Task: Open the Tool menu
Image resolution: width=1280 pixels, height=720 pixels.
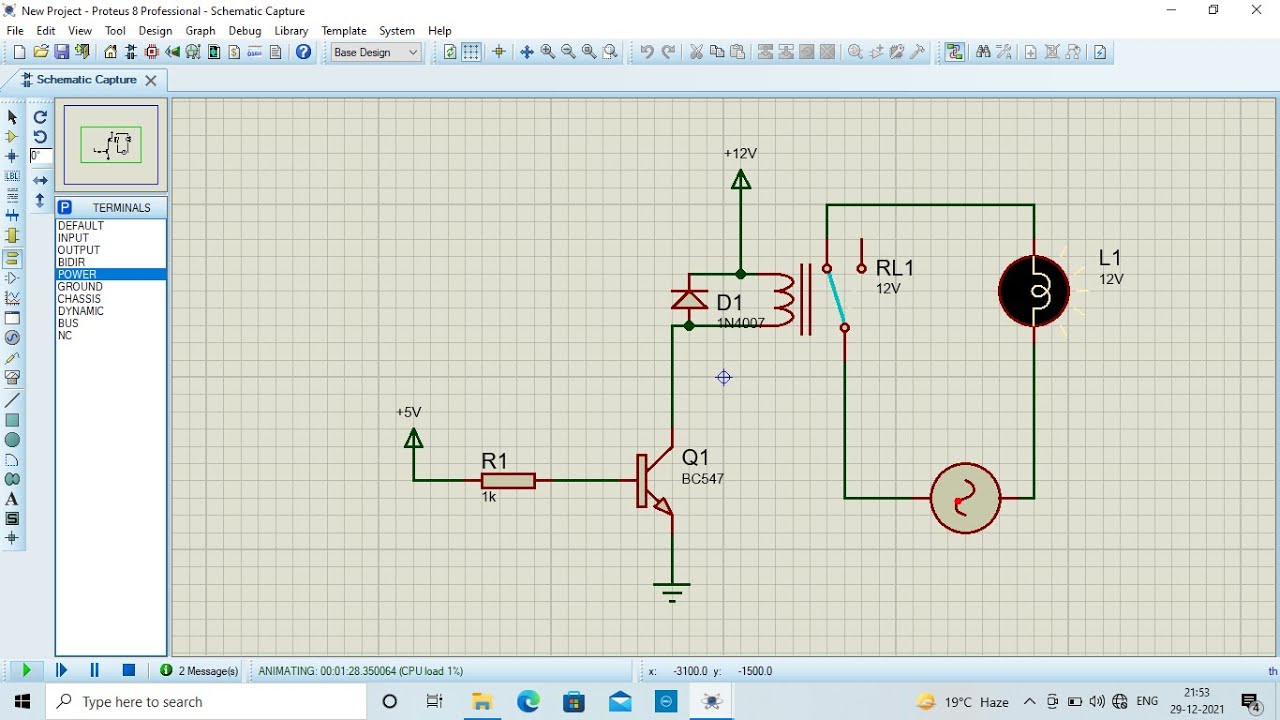Action: pos(115,31)
